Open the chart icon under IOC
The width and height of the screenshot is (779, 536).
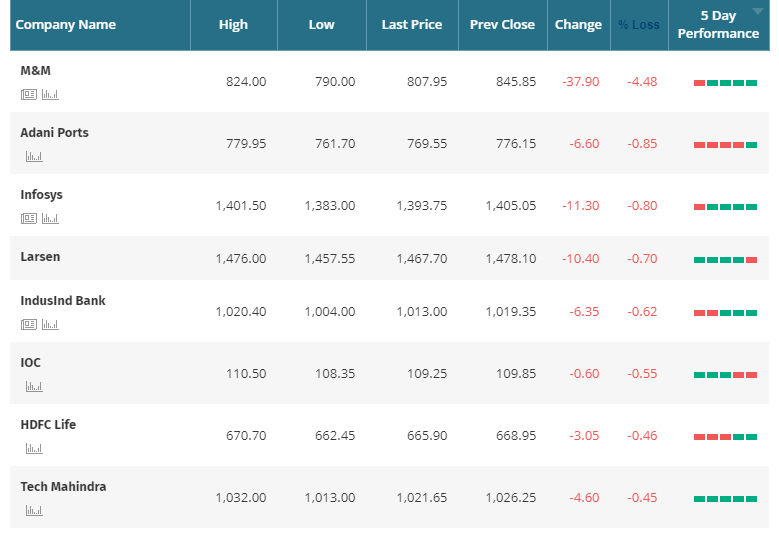[x=34, y=386]
